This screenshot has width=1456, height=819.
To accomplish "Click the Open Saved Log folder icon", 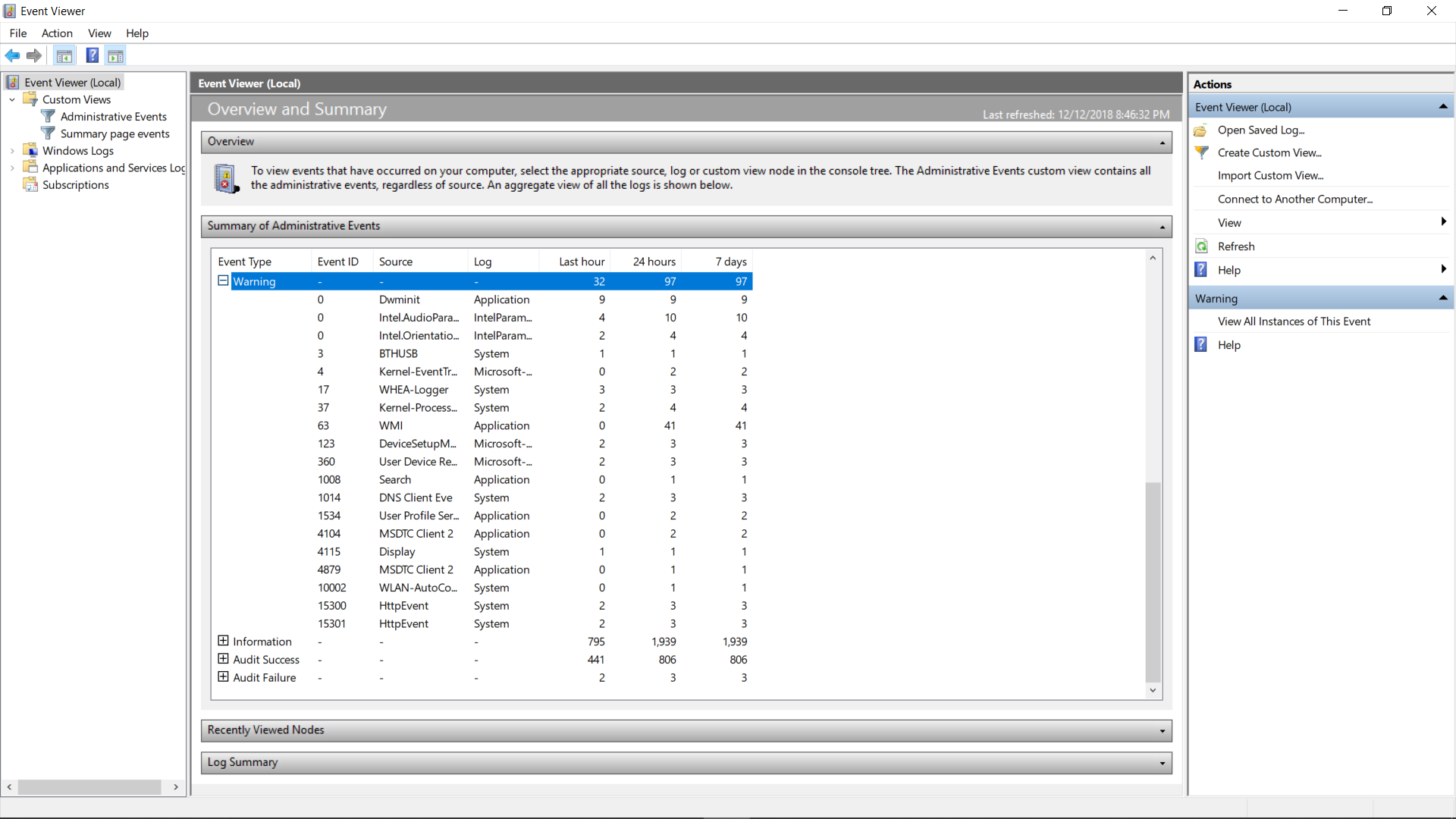I will 1201,130.
